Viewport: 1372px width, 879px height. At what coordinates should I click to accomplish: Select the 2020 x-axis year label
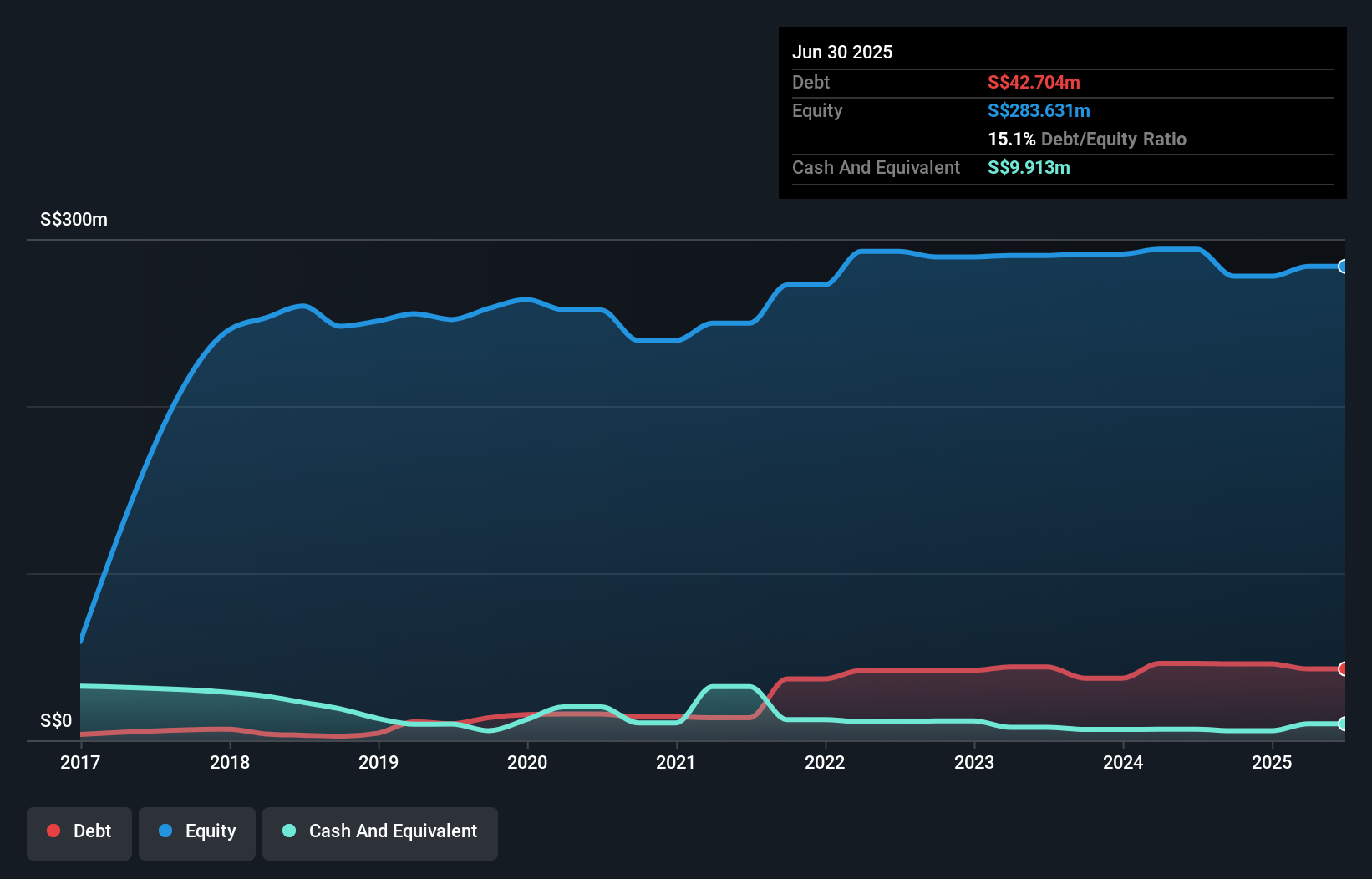click(527, 762)
